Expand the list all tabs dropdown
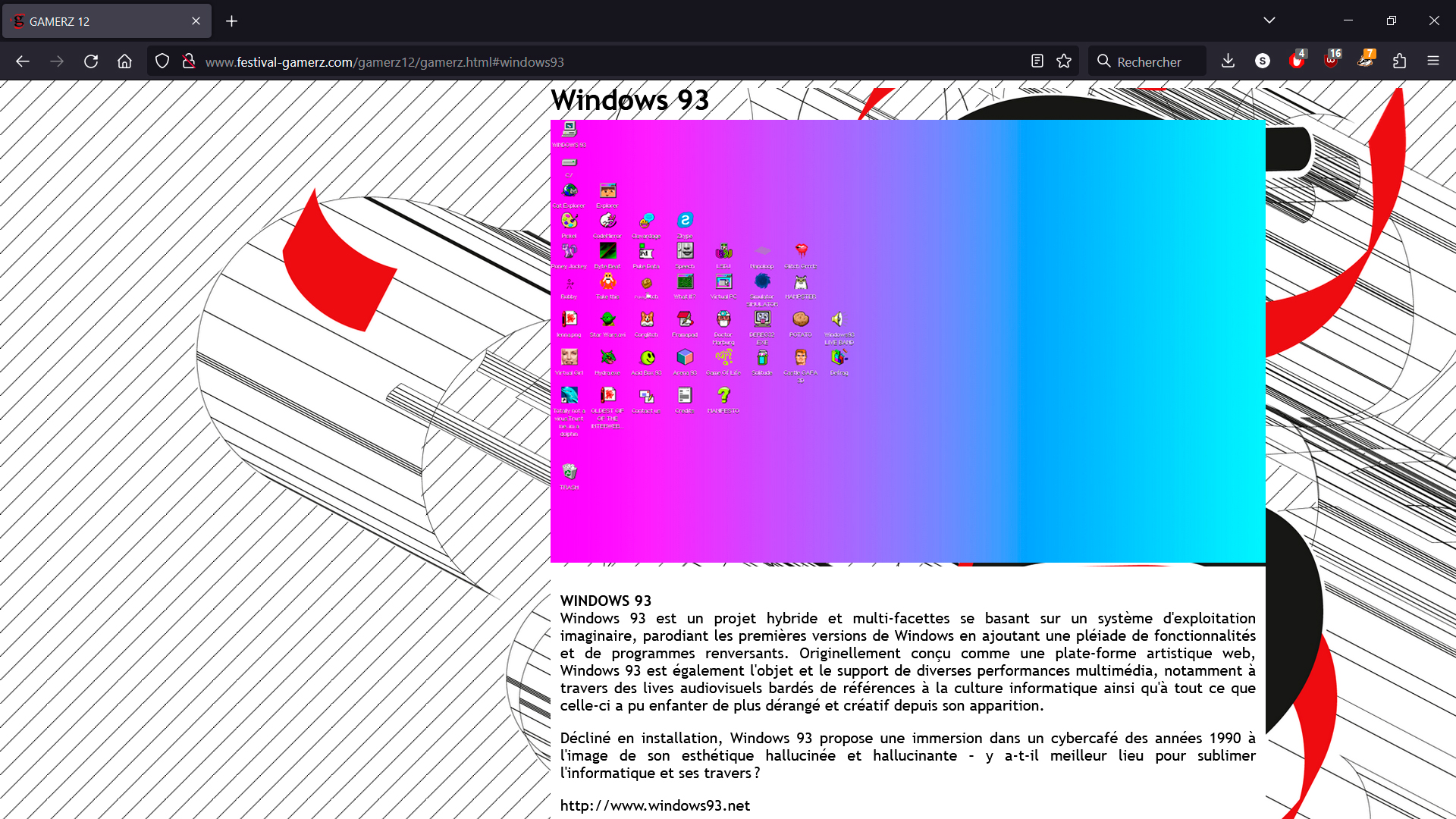The width and height of the screenshot is (1456, 819). coord(1269,20)
